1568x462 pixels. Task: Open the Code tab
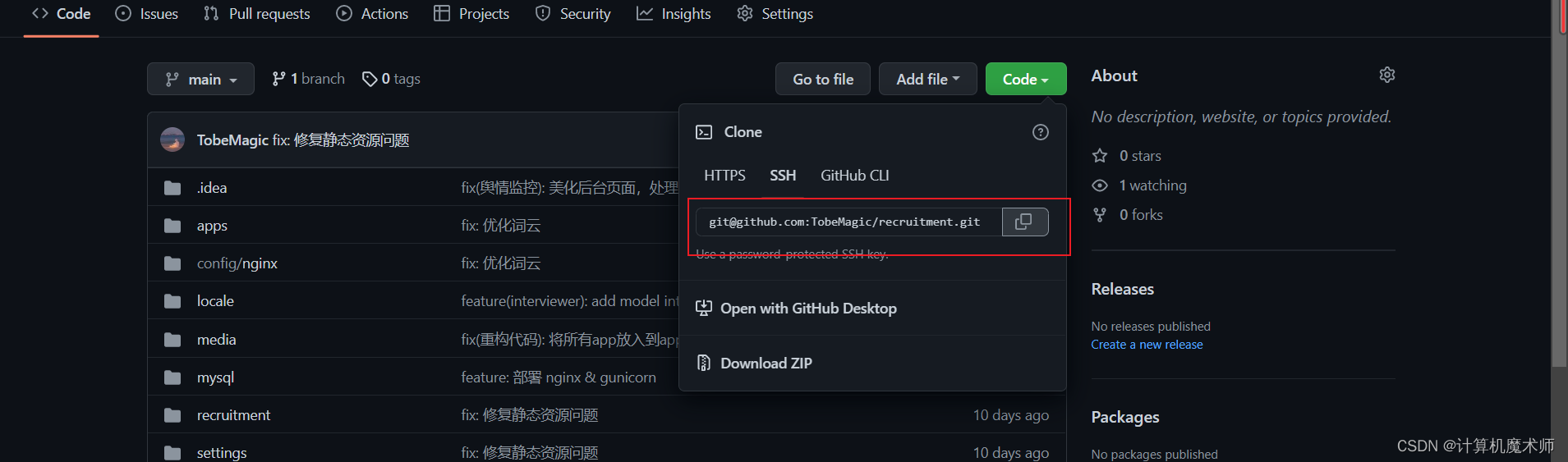[x=61, y=14]
